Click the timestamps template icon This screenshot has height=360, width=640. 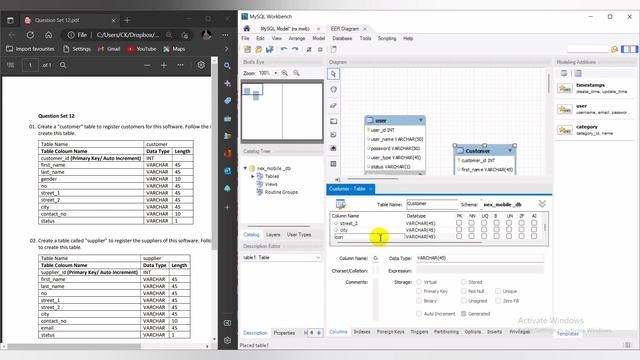coord(565,88)
